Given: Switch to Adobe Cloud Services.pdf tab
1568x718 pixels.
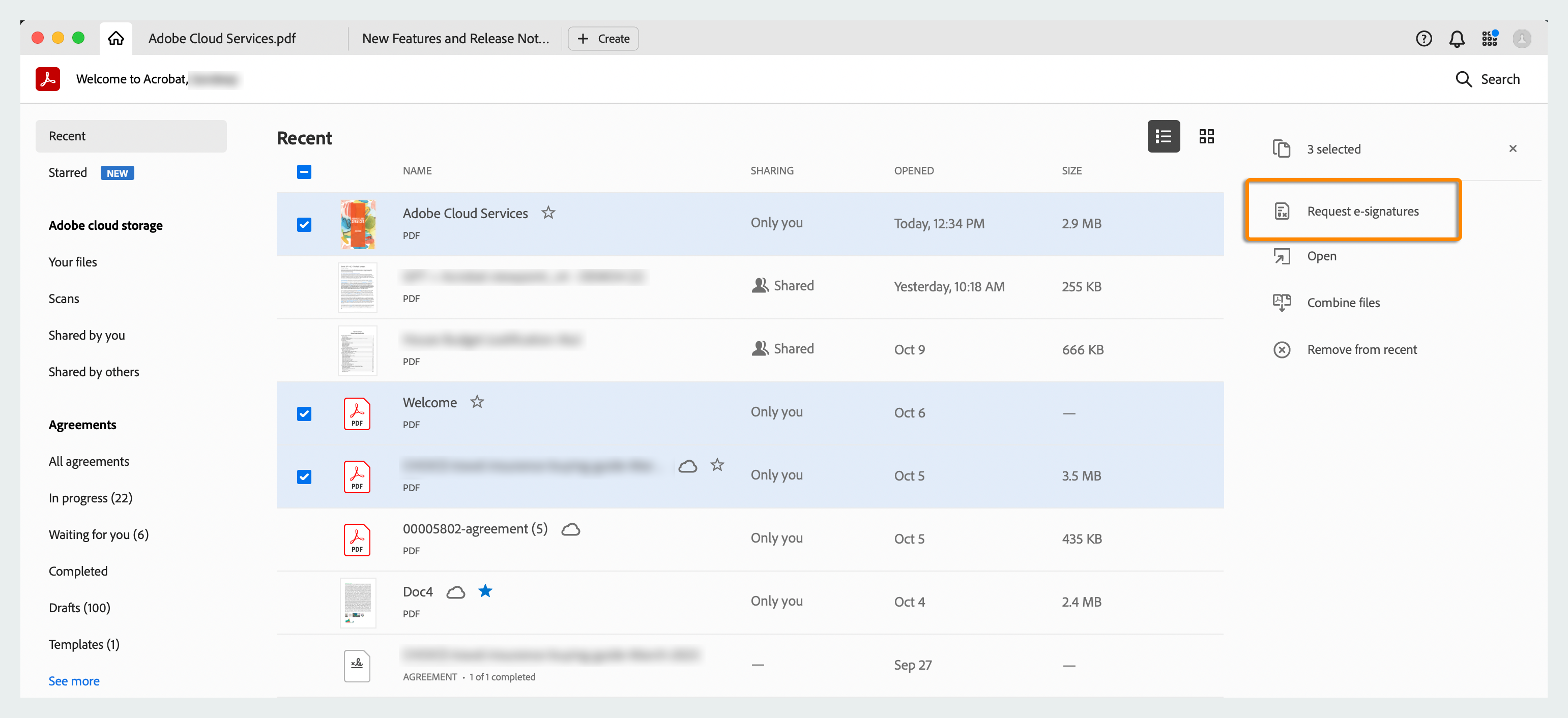Looking at the screenshot, I should pyautogui.click(x=222, y=39).
